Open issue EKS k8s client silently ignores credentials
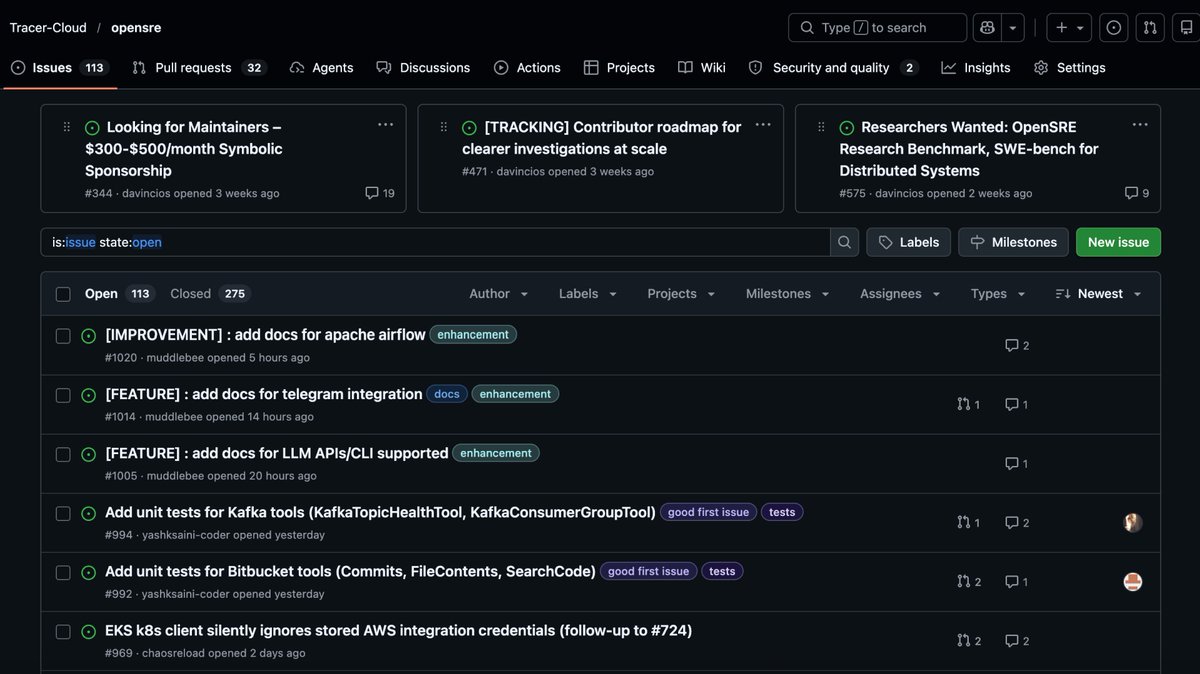Viewport: 1200px width, 674px height. 399,630
